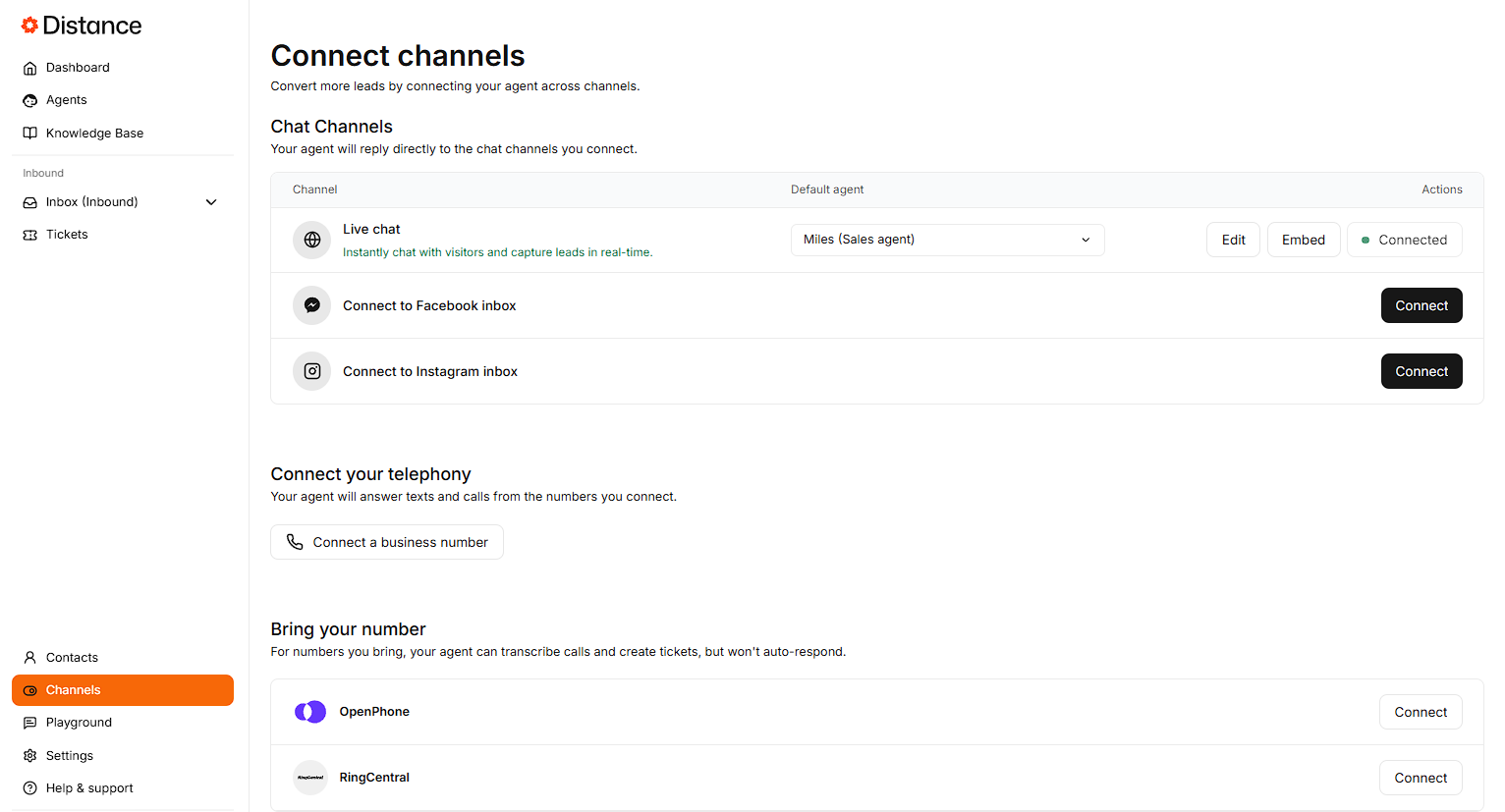Open Knowledge Base from the sidebar

[94, 134]
